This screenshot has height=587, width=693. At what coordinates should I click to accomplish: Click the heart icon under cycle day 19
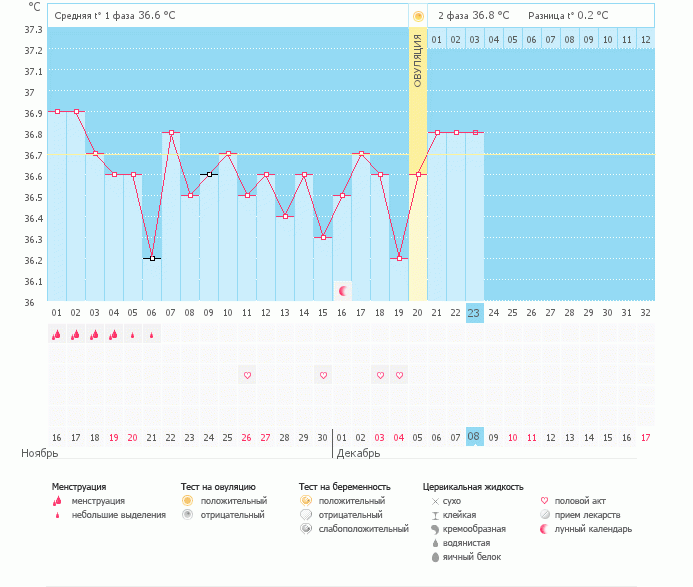[399, 375]
